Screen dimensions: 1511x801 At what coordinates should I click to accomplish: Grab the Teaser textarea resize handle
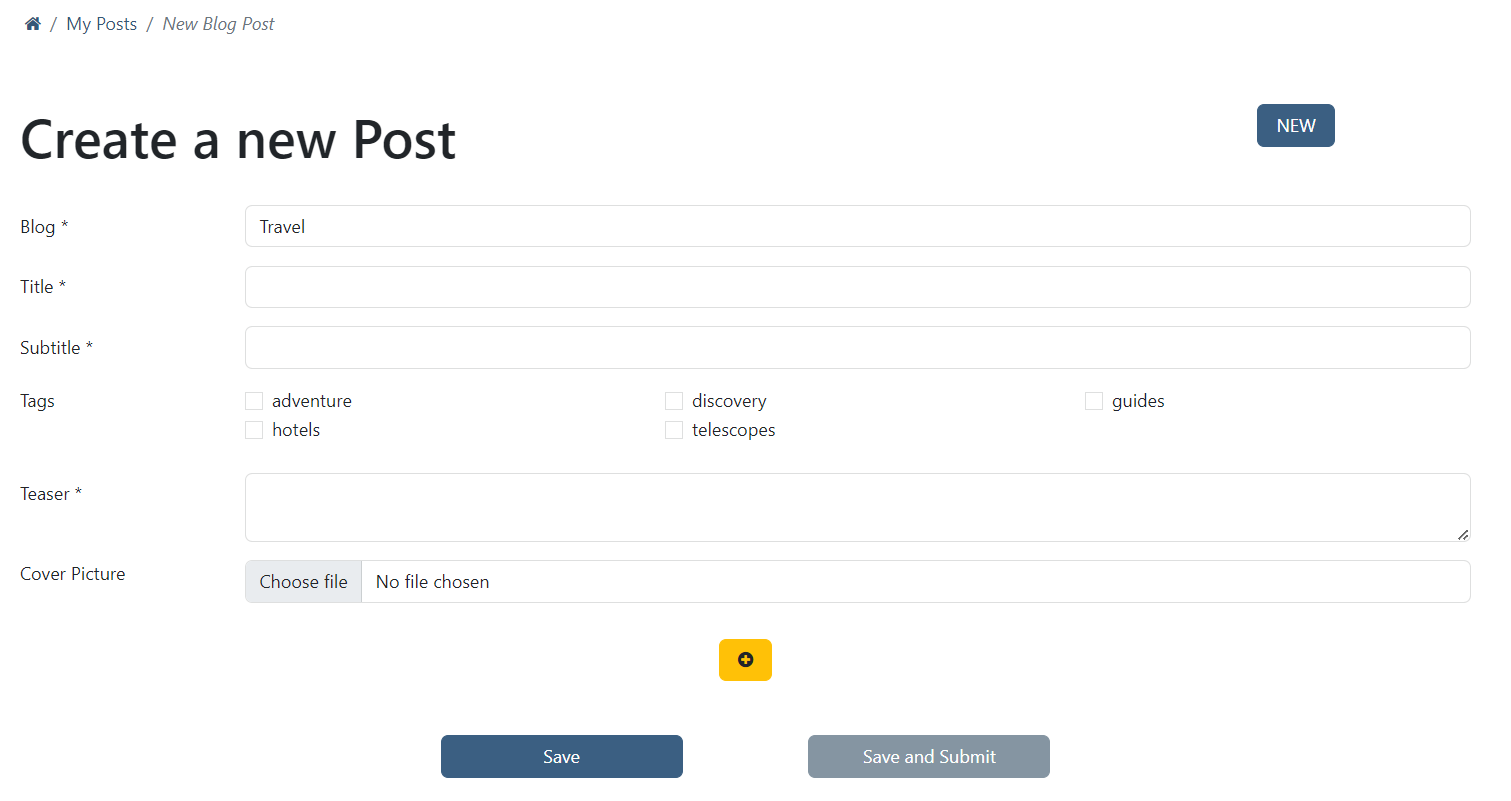[1462, 534]
